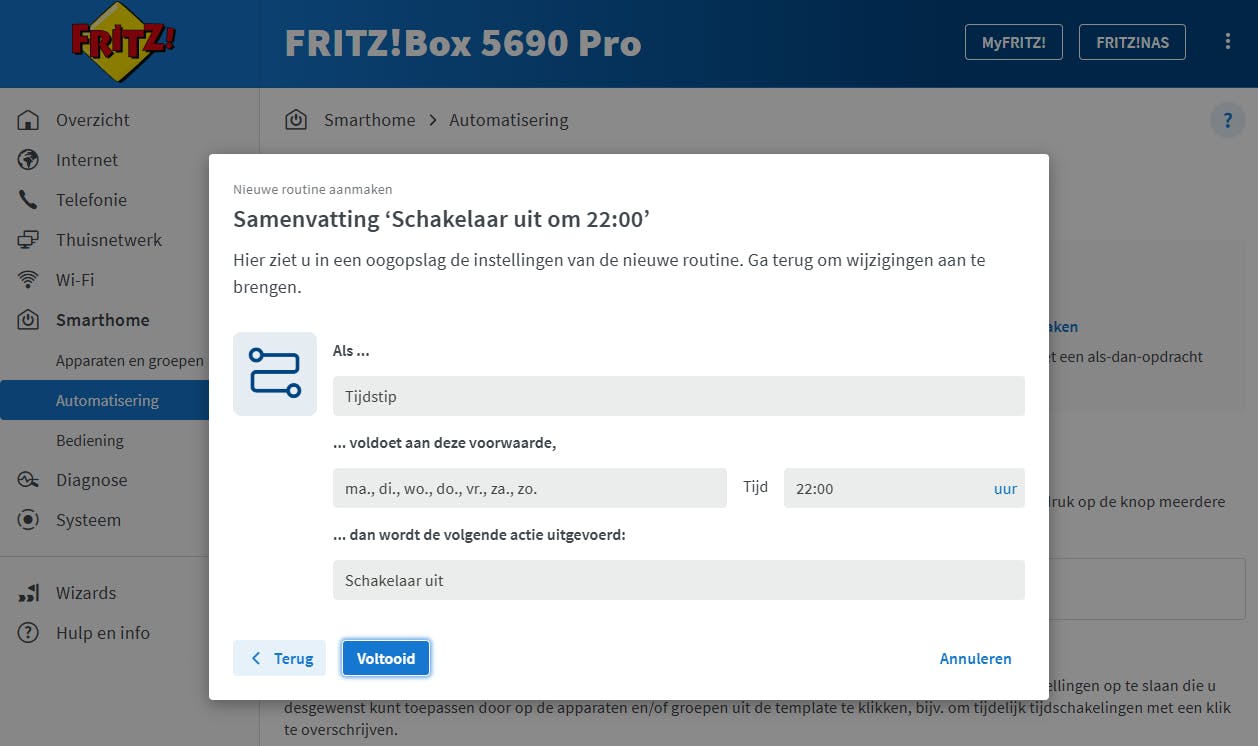Click the 'Tijd' label
The width and height of the screenshot is (1258, 746).
[755, 487]
